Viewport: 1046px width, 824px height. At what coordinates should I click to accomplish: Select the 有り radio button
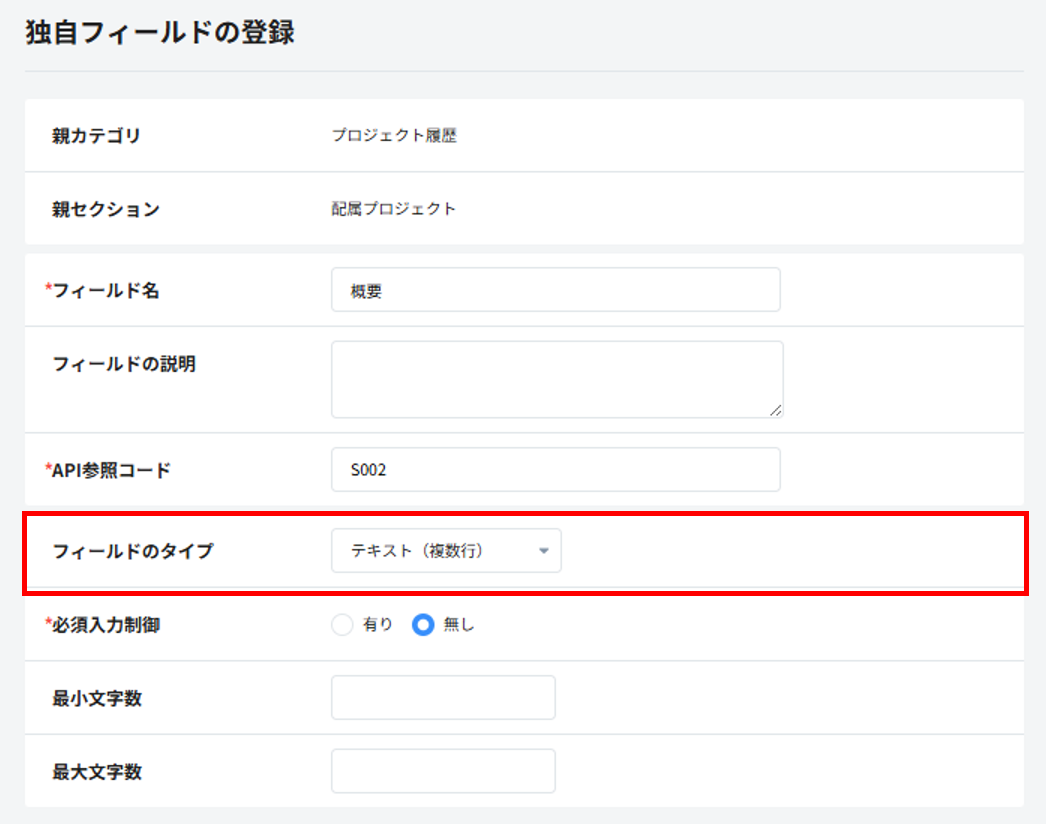coord(343,625)
